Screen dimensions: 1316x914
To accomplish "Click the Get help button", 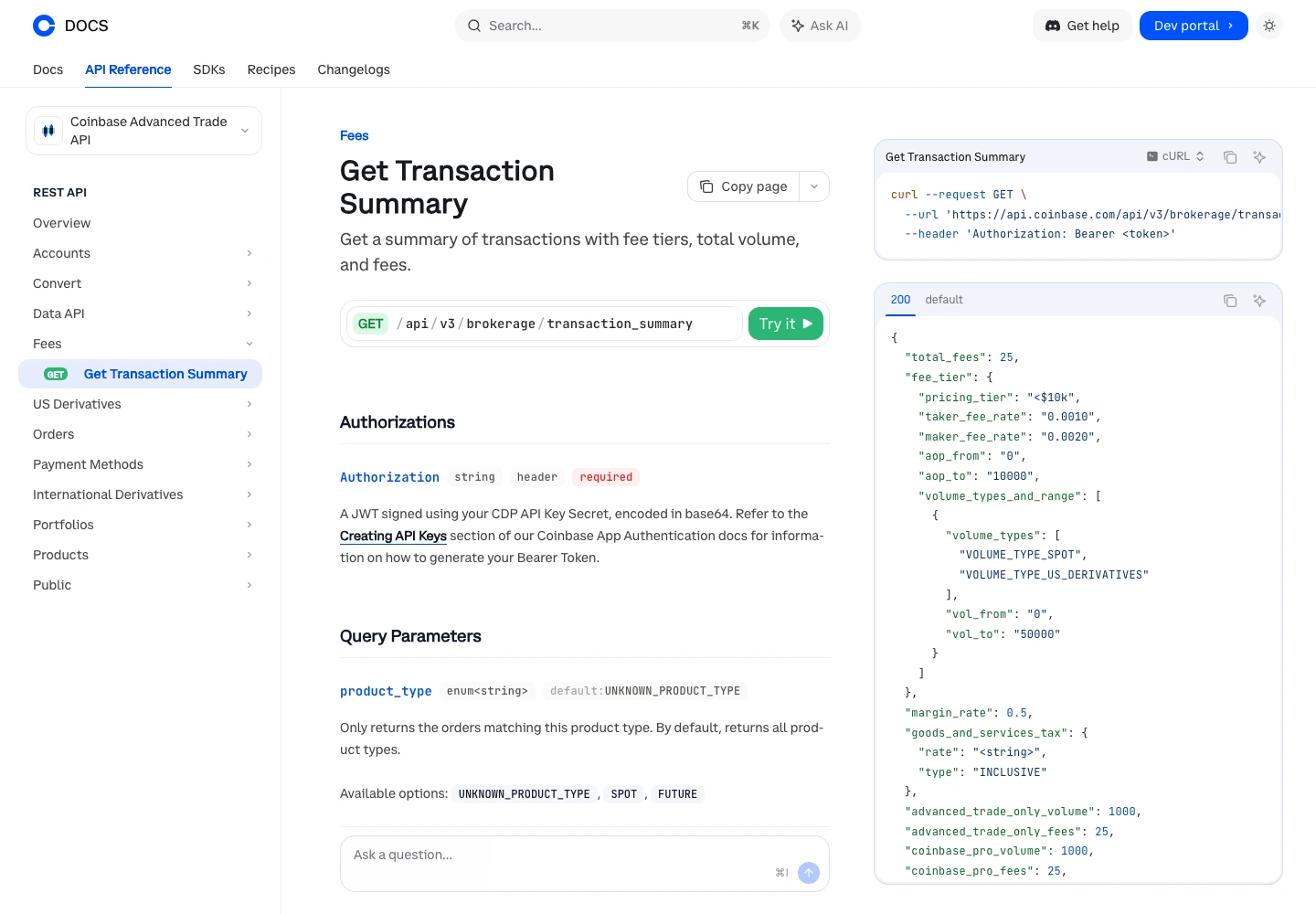I will tap(1082, 26).
